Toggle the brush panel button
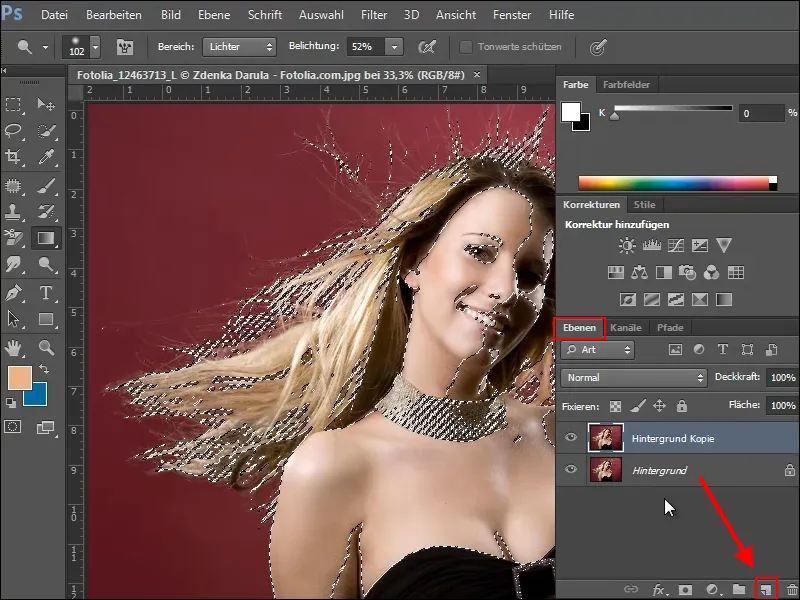This screenshot has height=600, width=800. click(x=124, y=47)
